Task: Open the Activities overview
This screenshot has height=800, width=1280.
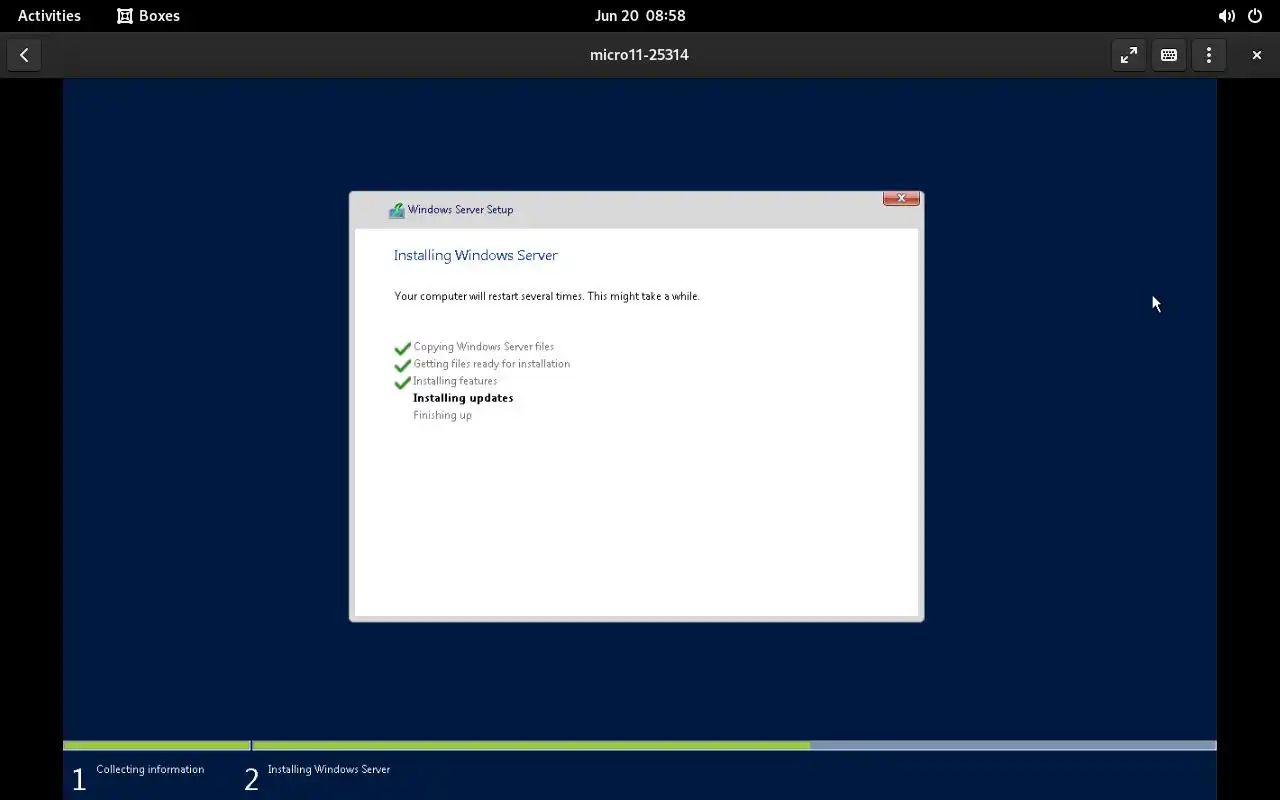Action: (x=49, y=15)
